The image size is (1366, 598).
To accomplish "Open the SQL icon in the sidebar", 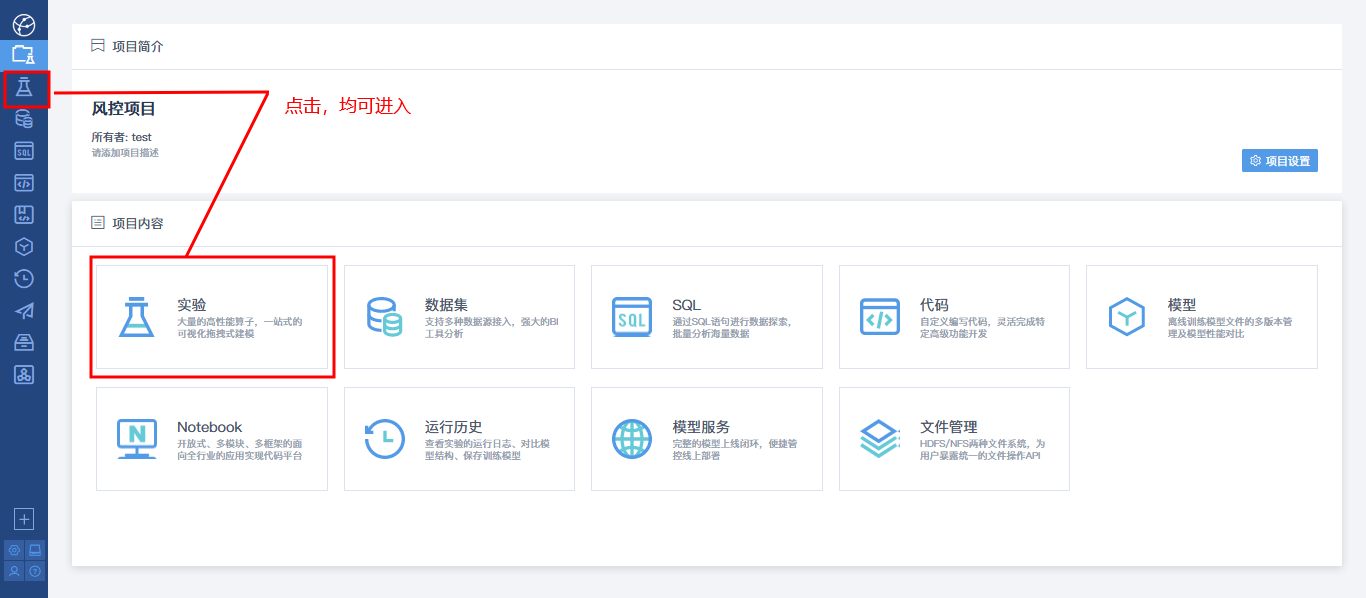I will [23, 151].
